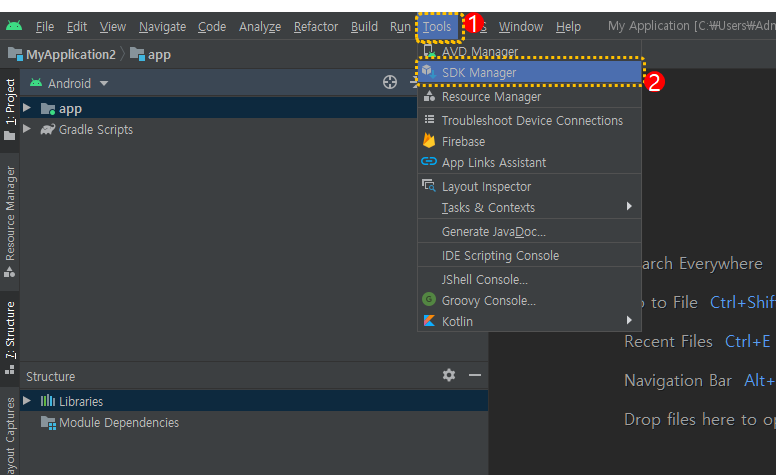
Task: Click the Android Studio logo icon
Action: coord(14,26)
